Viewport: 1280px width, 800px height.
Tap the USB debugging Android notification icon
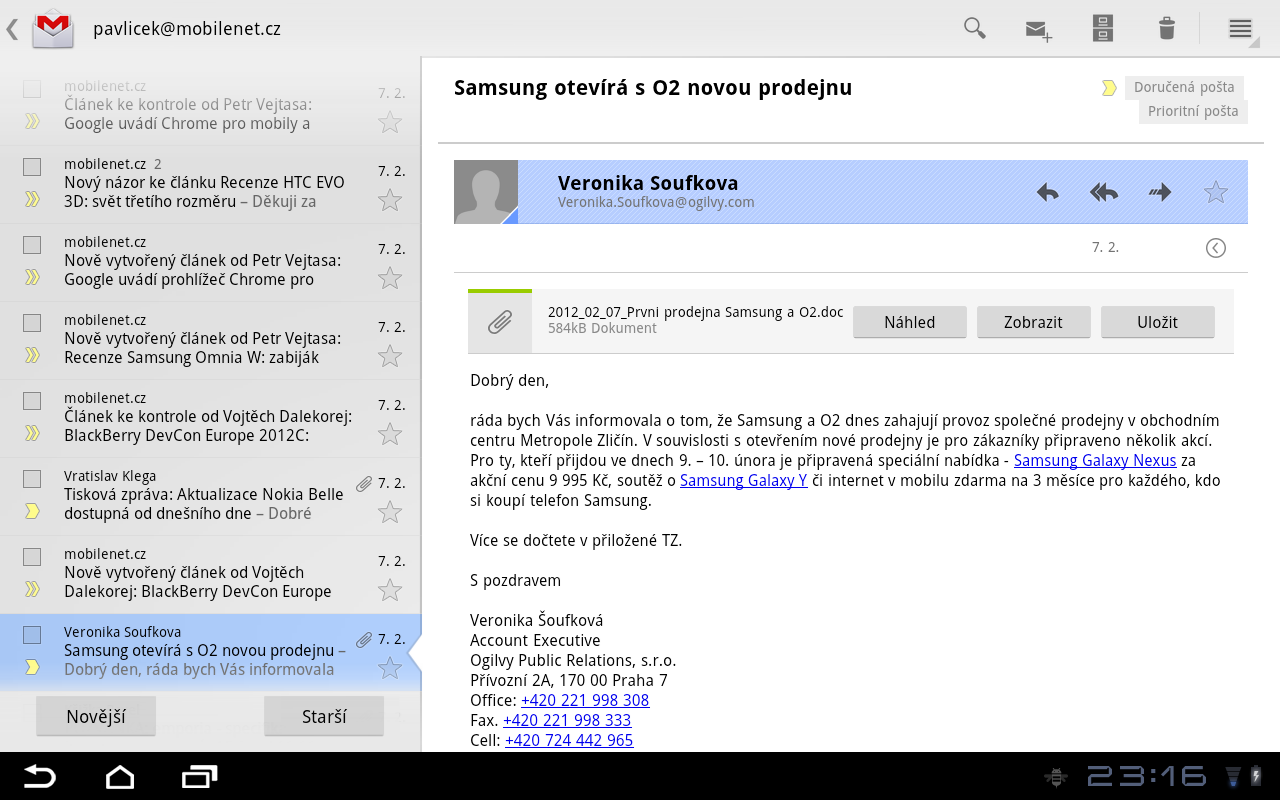coord(1054,776)
